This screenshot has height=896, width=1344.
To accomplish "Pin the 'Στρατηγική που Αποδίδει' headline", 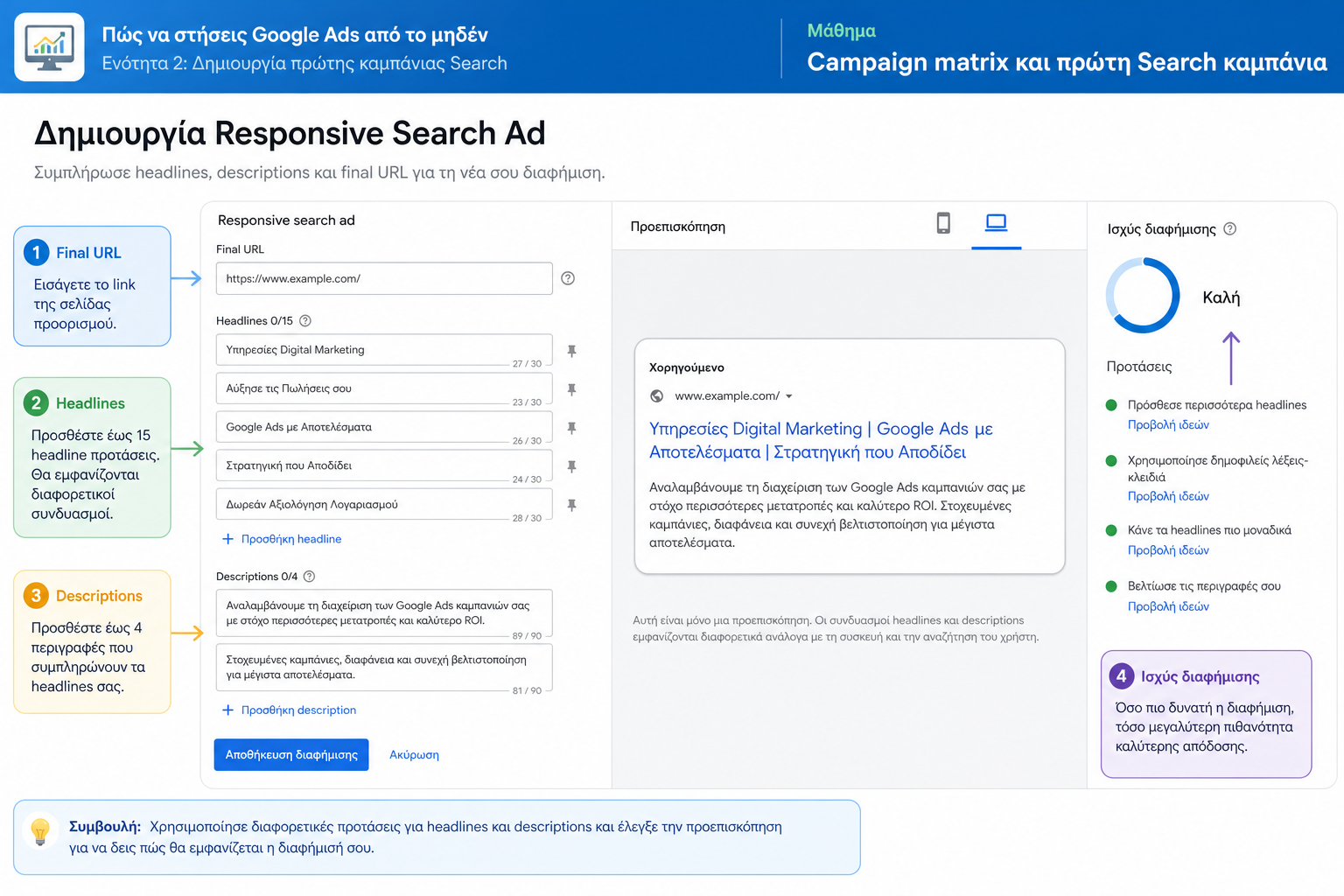I will point(571,466).
